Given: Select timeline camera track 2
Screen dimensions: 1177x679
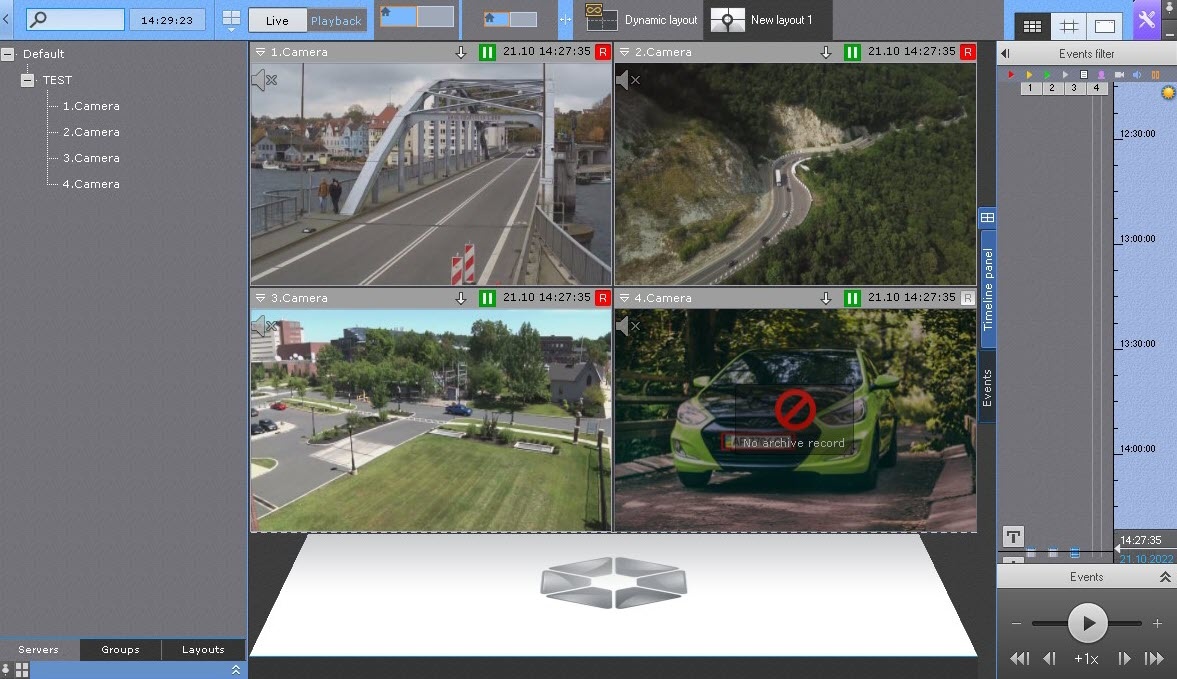Looking at the screenshot, I should tap(1052, 88).
